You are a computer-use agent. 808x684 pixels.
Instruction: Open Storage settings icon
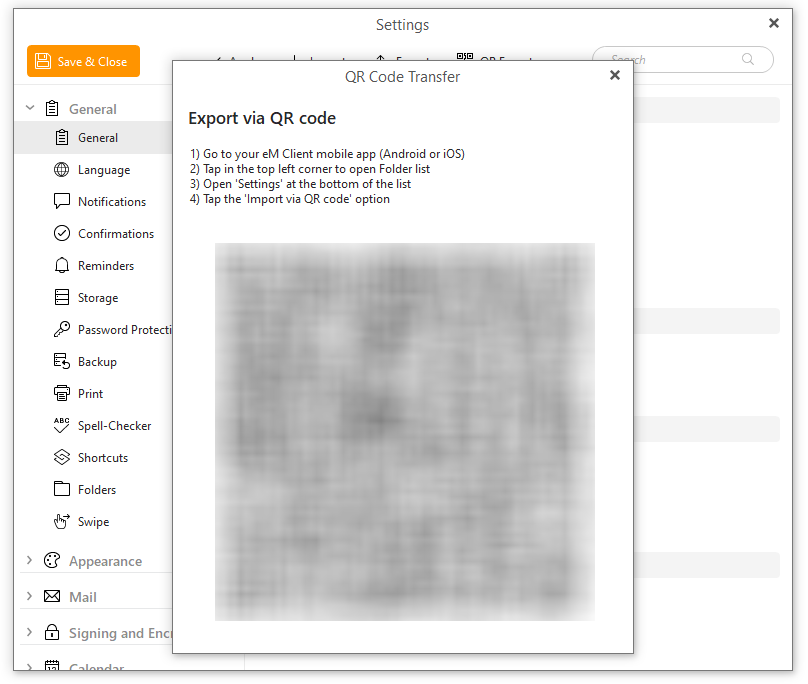click(62, 297)
